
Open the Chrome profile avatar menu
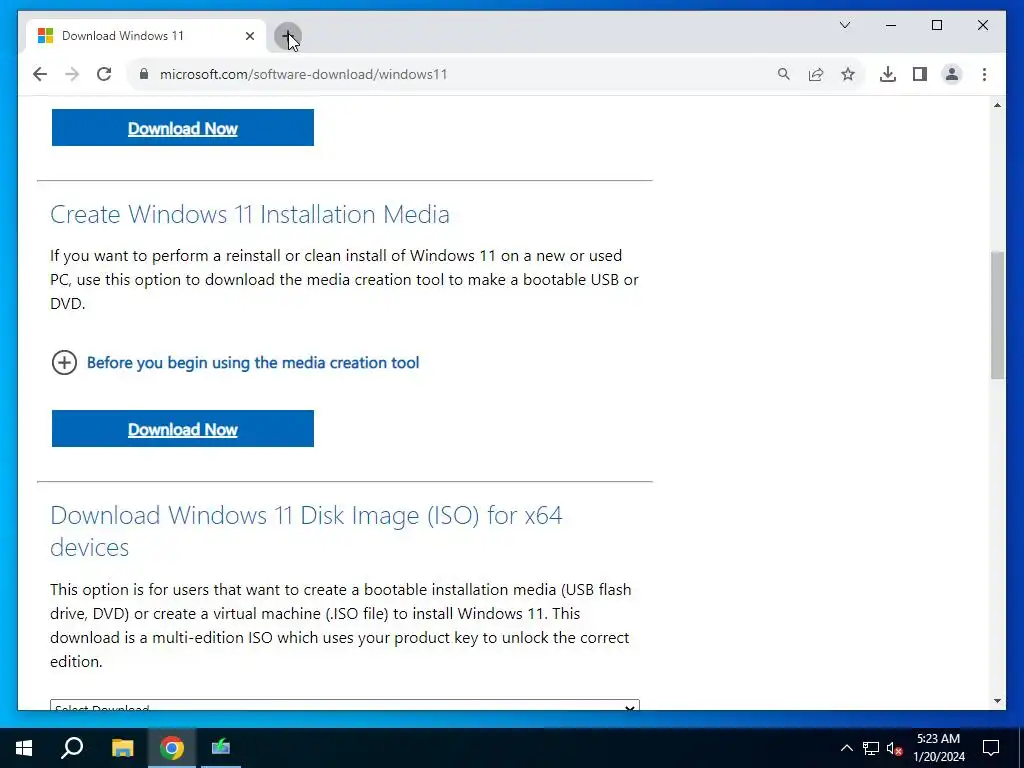coord(952,74)
